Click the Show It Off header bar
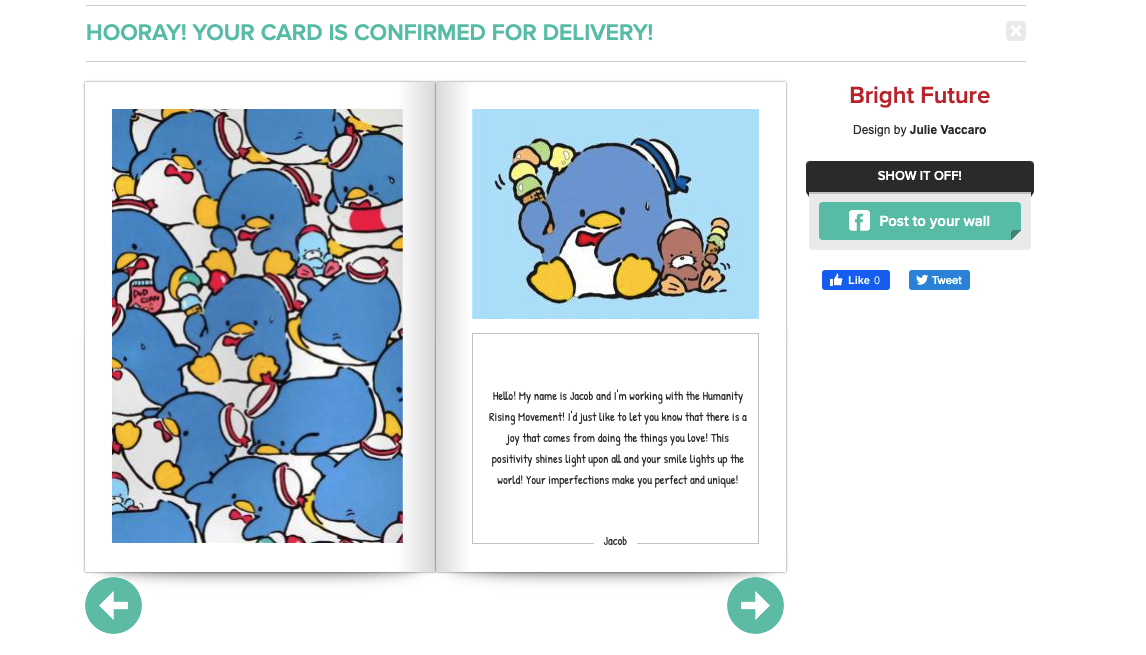Image resolution: width=1146 pixels, height=655 pixels. [919, 176]
